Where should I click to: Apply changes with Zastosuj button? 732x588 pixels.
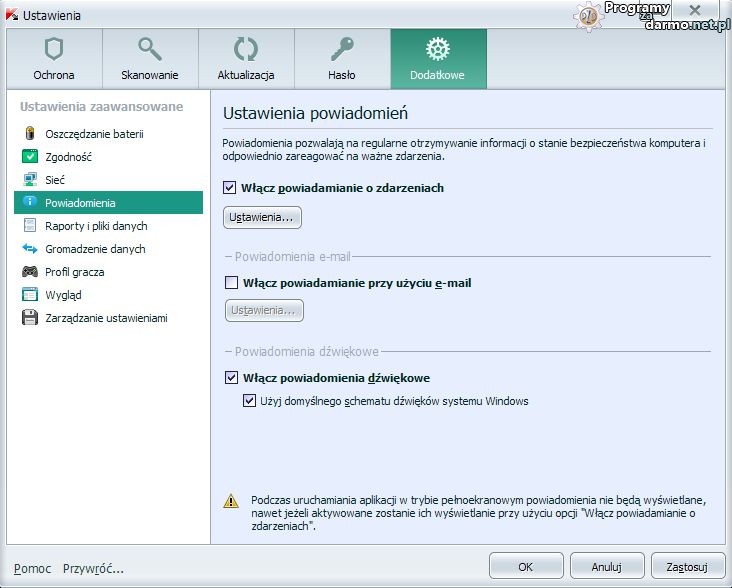[x=688, y=566]
